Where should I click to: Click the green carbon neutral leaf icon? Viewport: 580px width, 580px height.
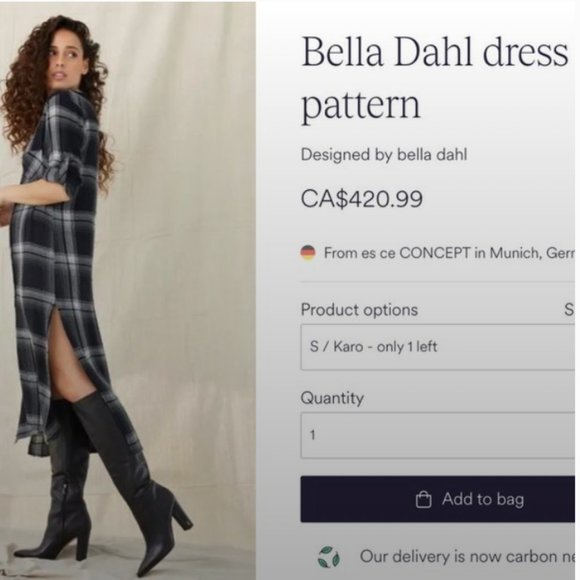(x=328, y=557)
